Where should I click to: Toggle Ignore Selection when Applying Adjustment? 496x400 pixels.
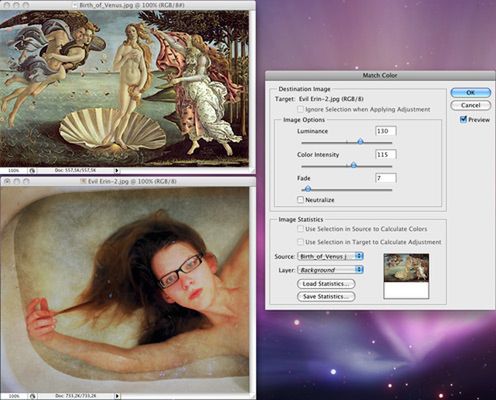coord(300,109)
